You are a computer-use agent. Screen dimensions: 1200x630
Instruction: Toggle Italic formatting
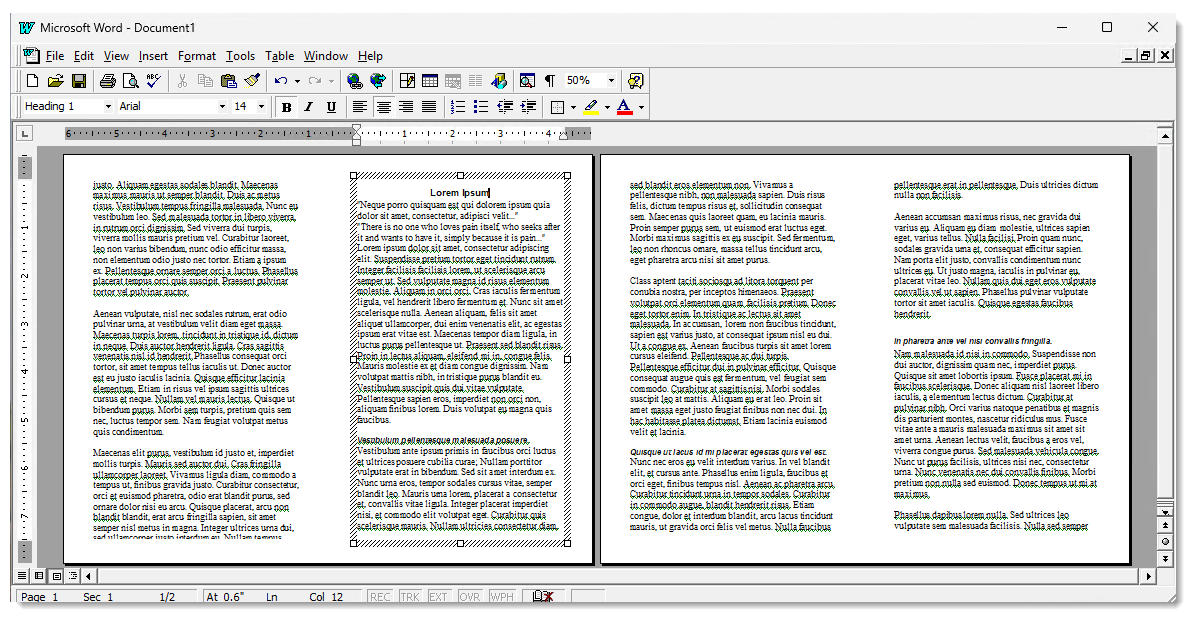[309, 107]
